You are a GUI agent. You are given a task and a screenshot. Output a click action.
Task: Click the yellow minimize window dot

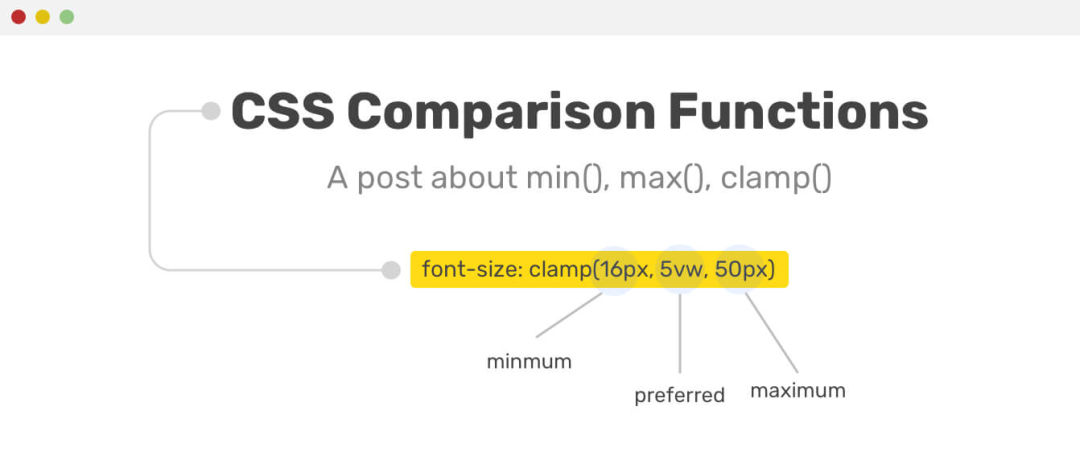point(43,17)
